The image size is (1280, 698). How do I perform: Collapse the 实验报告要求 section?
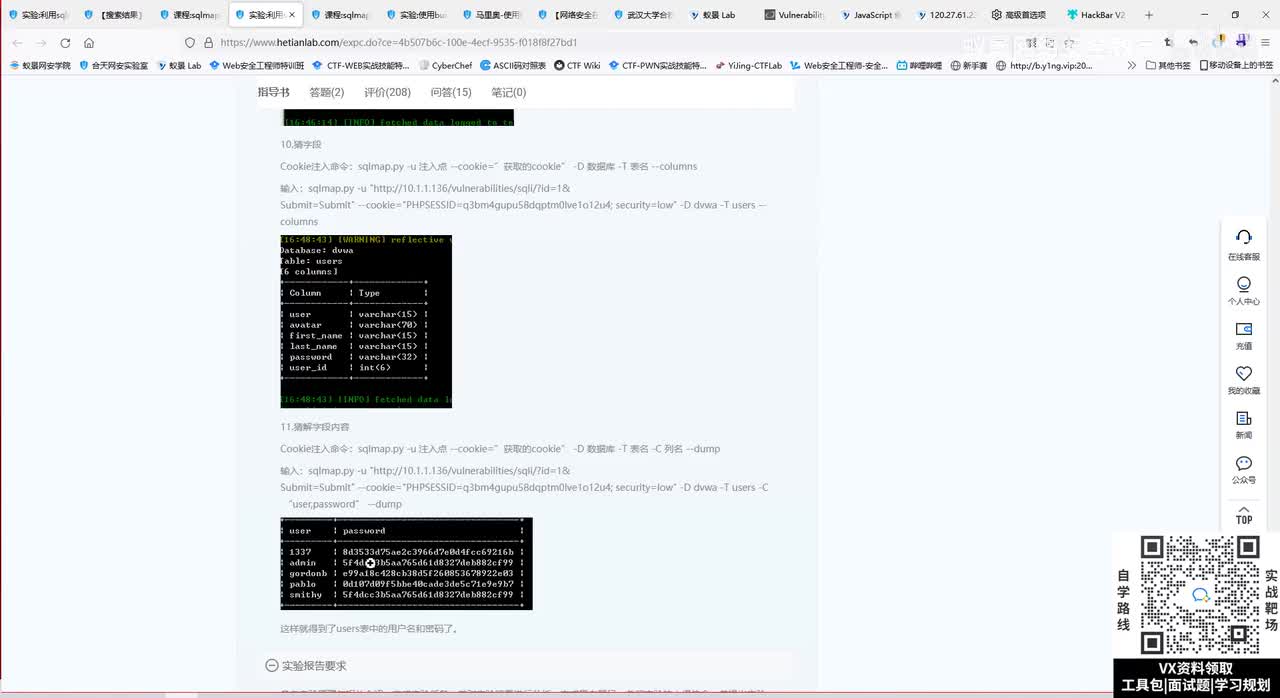(x=271, y=665)
